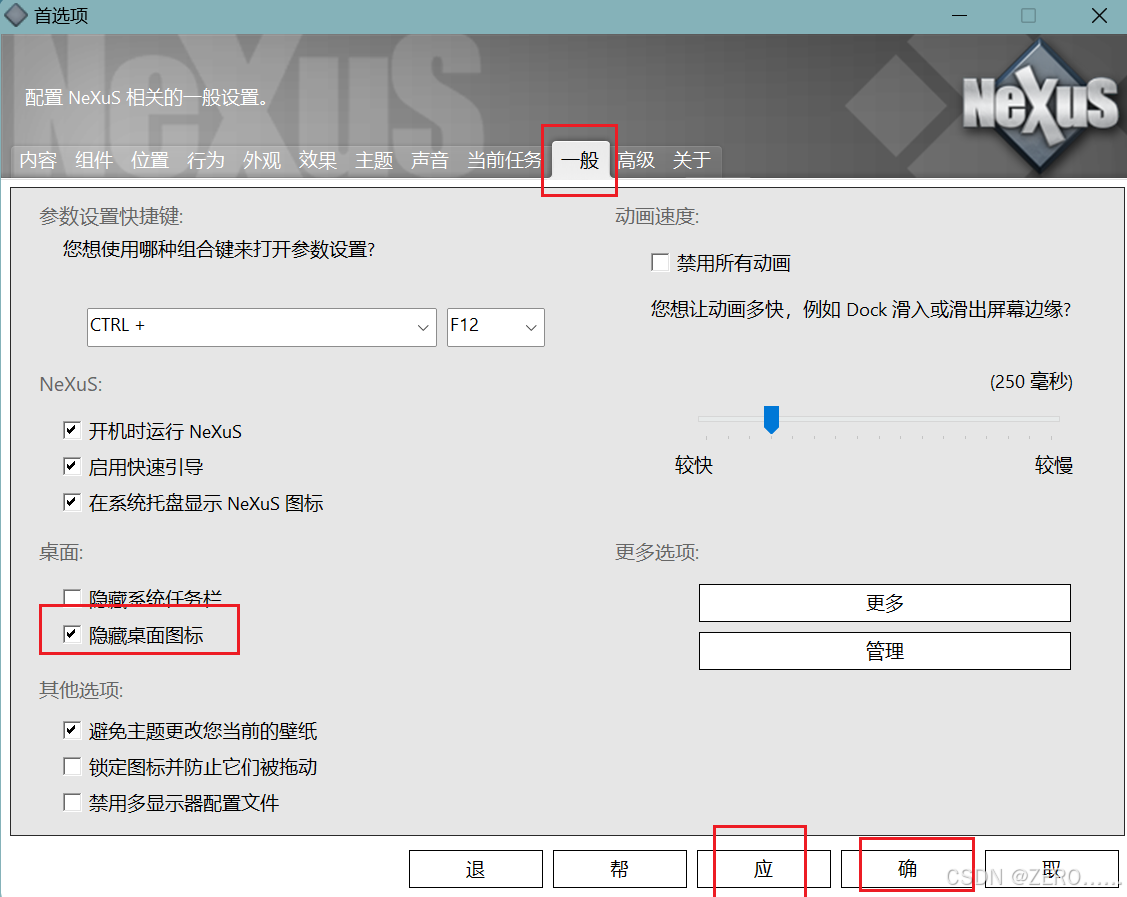1127x897 pixels.
Task: Enable 锁定图标并防止它们被拖动
Action: tap(72, 766)
